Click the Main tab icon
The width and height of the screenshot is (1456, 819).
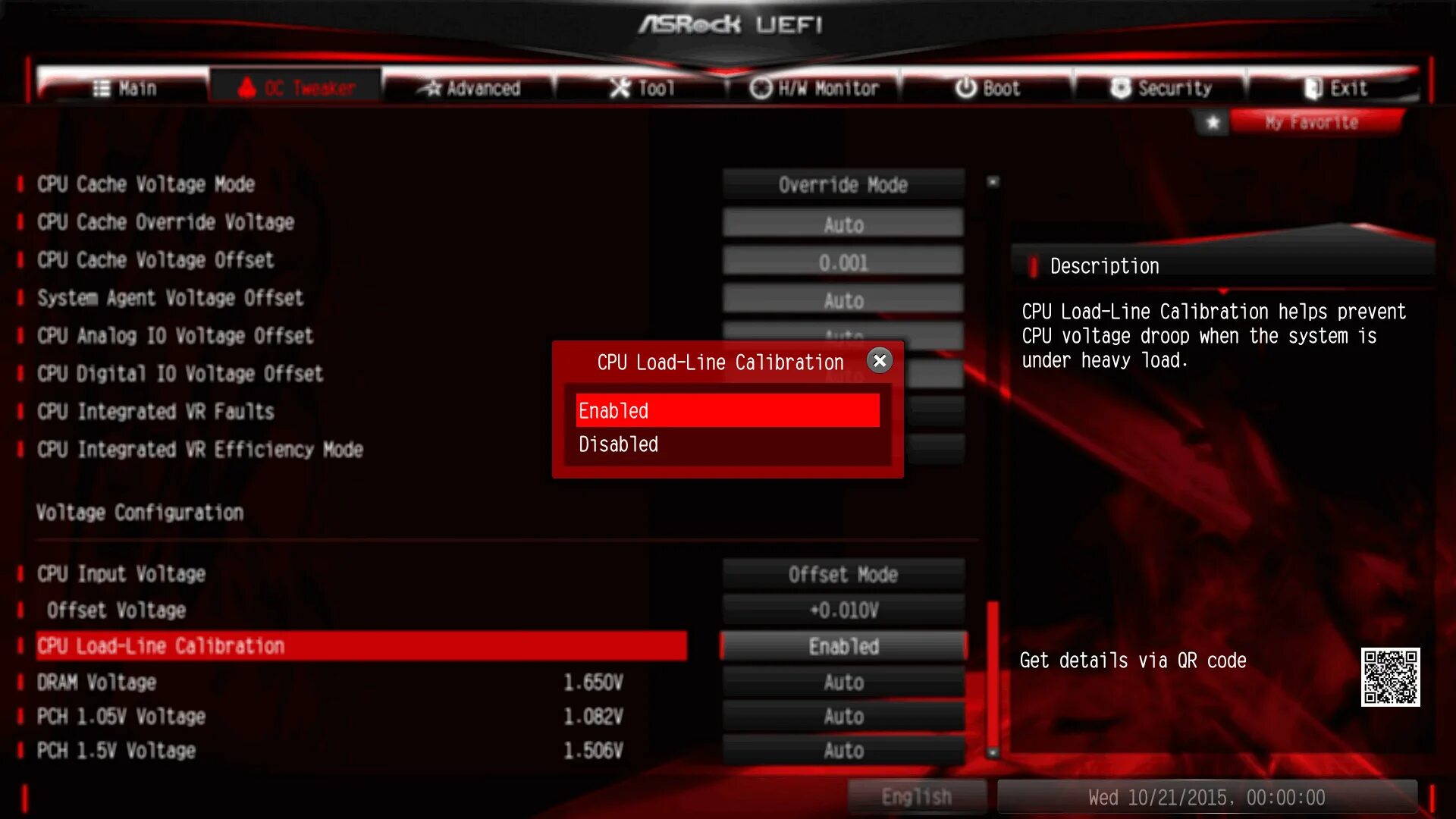101,88
